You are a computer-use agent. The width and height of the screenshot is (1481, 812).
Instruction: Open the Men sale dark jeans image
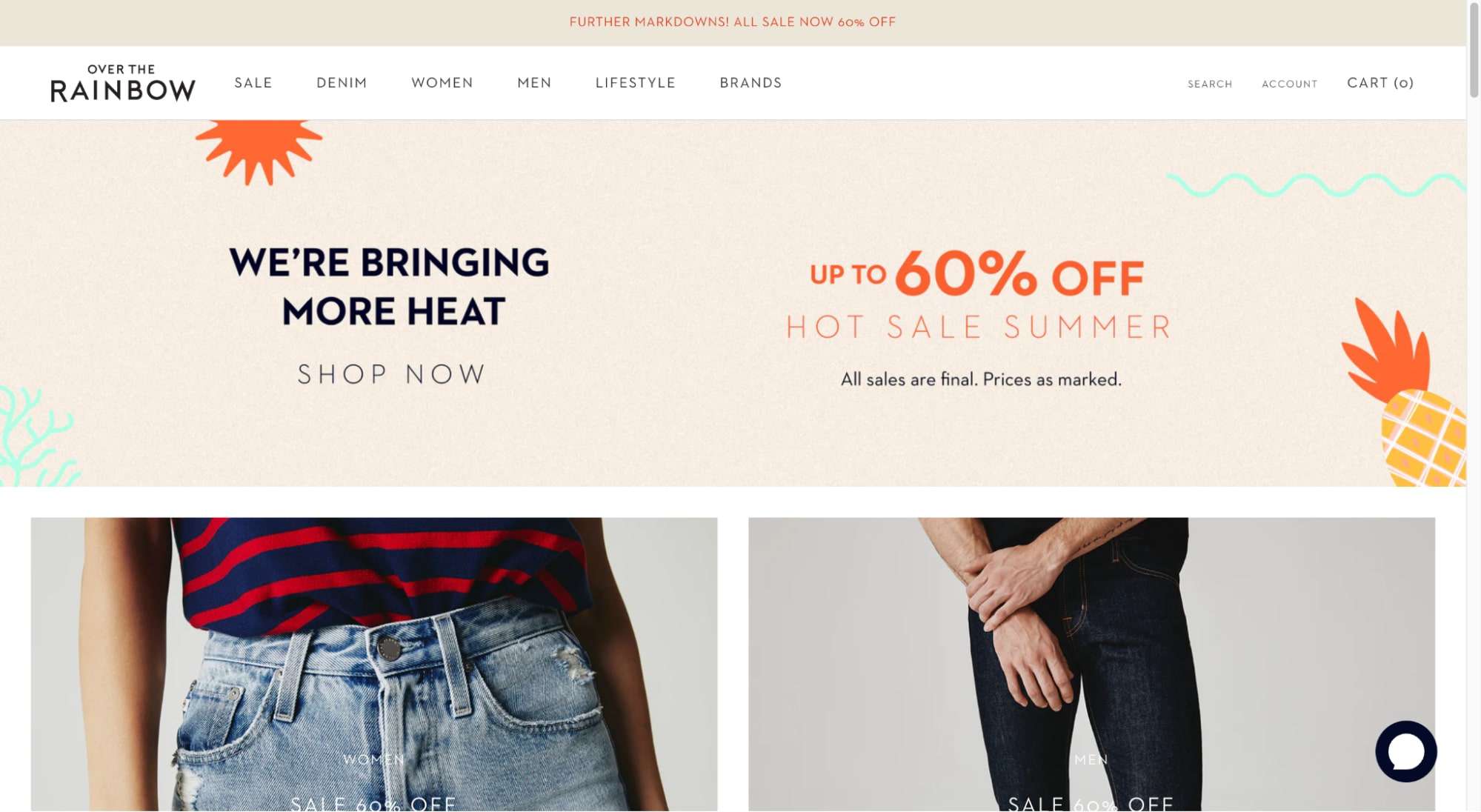(x=1091, y=664)
